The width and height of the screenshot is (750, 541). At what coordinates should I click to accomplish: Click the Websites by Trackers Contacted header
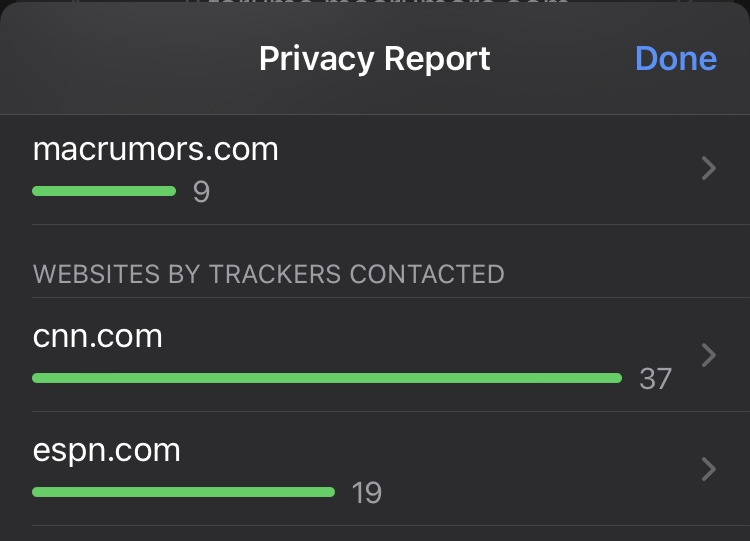click(x=268, y=274)
